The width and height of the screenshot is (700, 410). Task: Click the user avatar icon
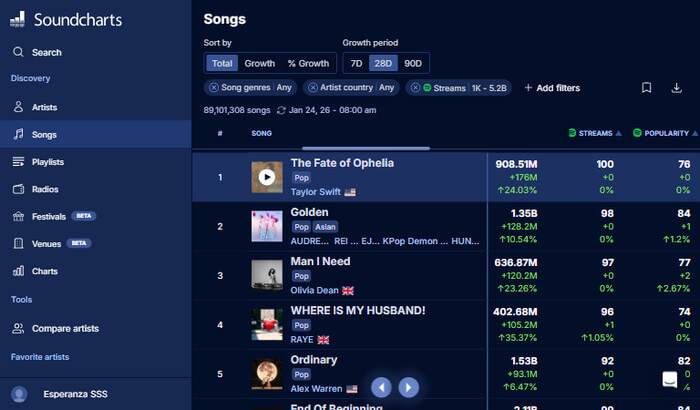tap(19, 394)
